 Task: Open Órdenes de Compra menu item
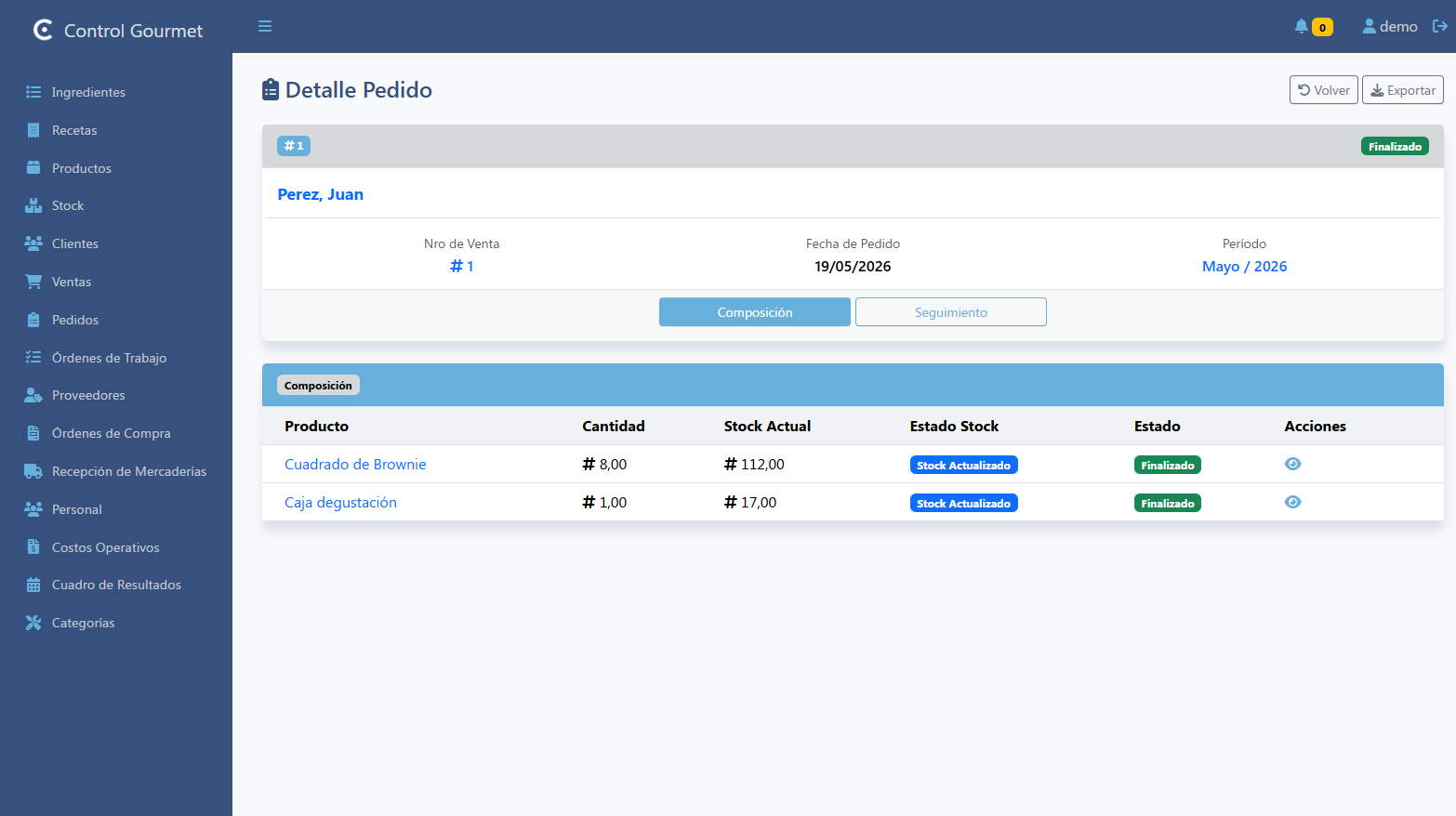(112, 433)
